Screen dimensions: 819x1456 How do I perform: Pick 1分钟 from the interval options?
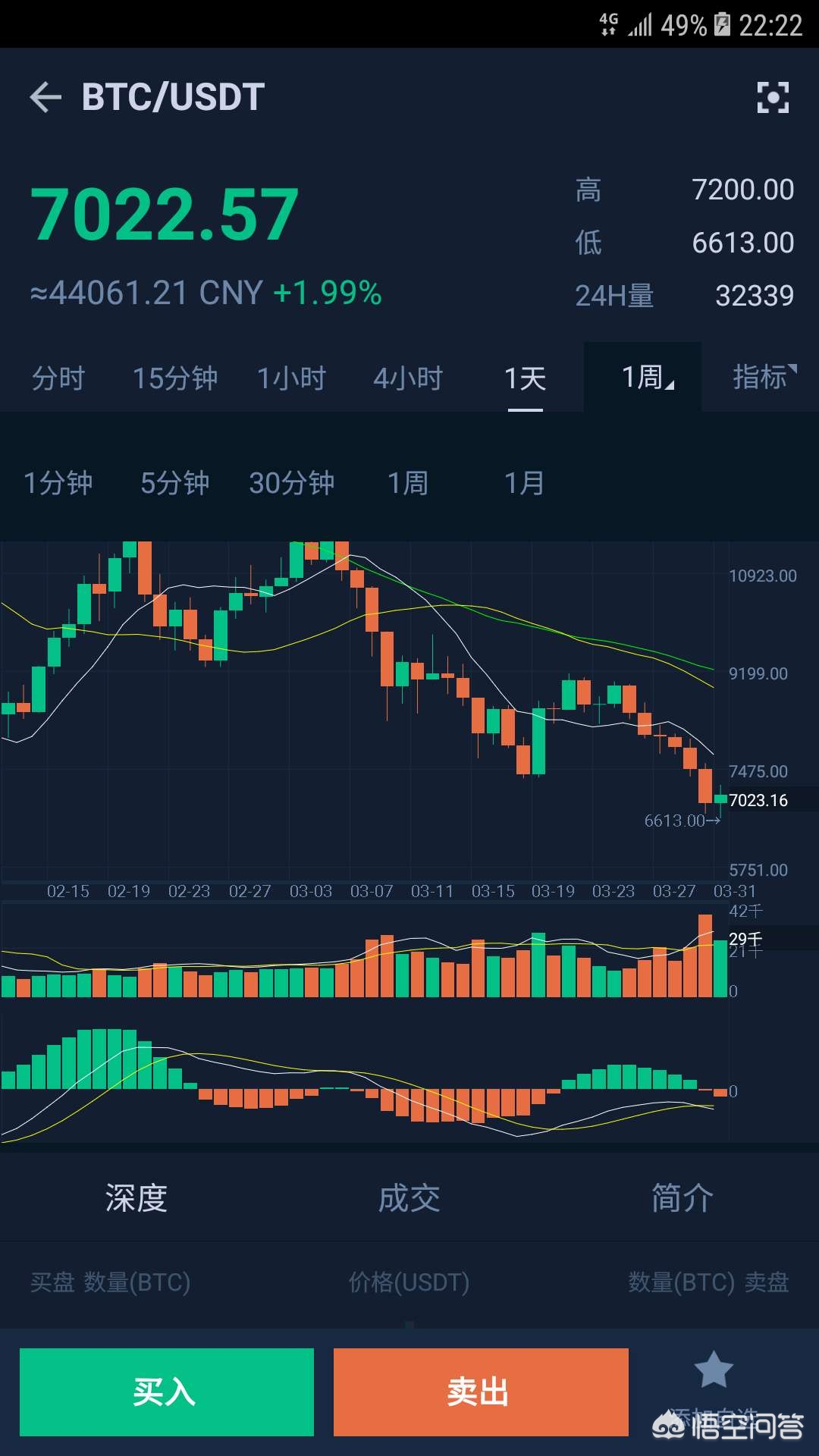tap(58, 482)
